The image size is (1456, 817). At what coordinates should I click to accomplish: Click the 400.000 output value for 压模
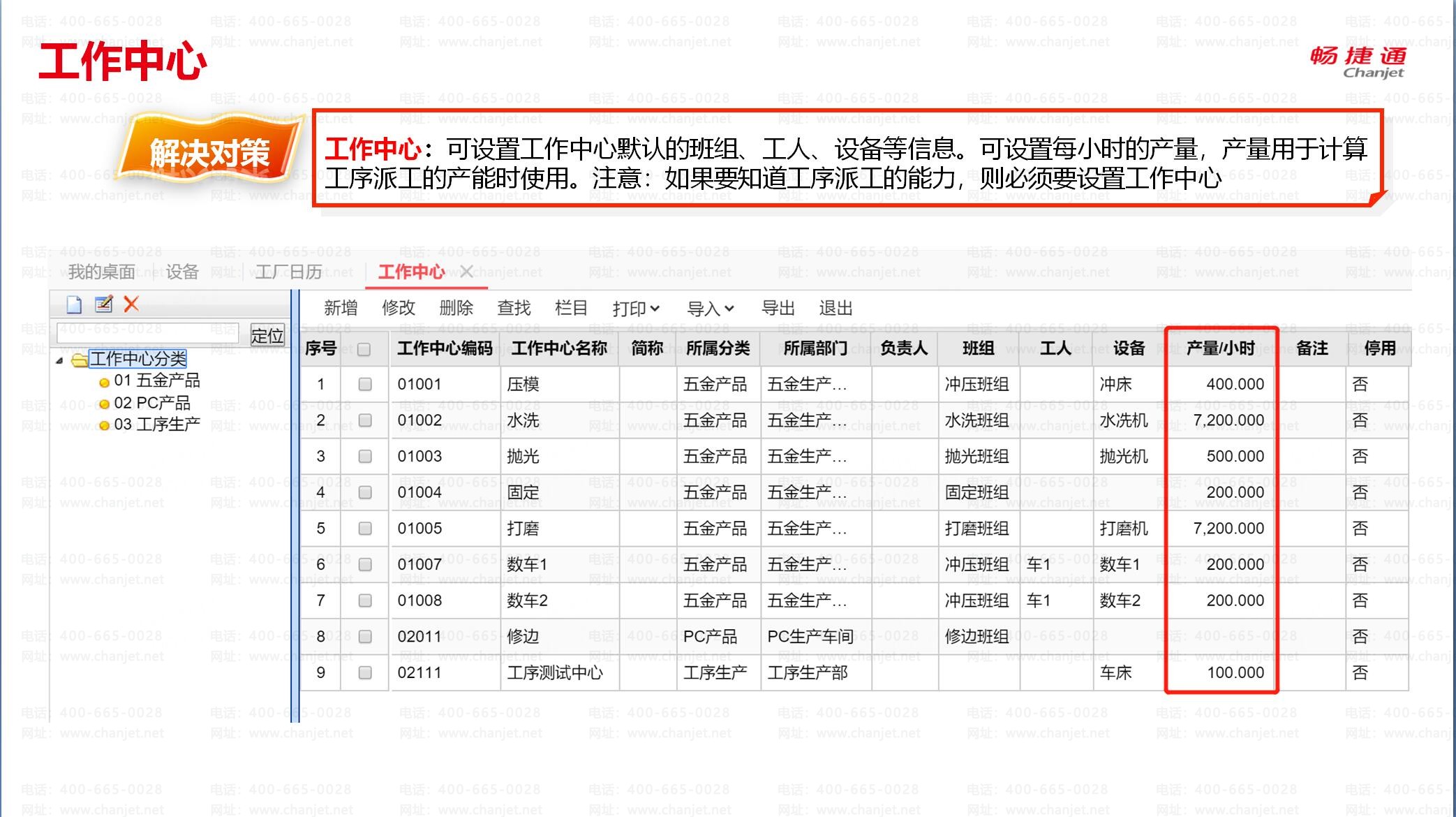[x=1235, y=384]
